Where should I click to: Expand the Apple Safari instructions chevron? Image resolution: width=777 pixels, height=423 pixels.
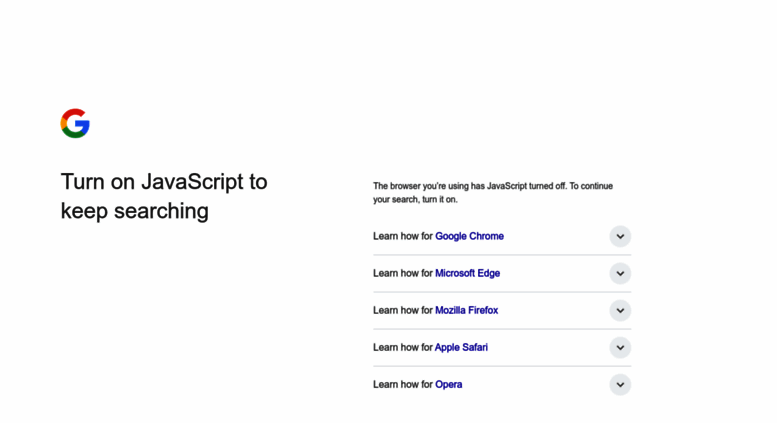620,347
